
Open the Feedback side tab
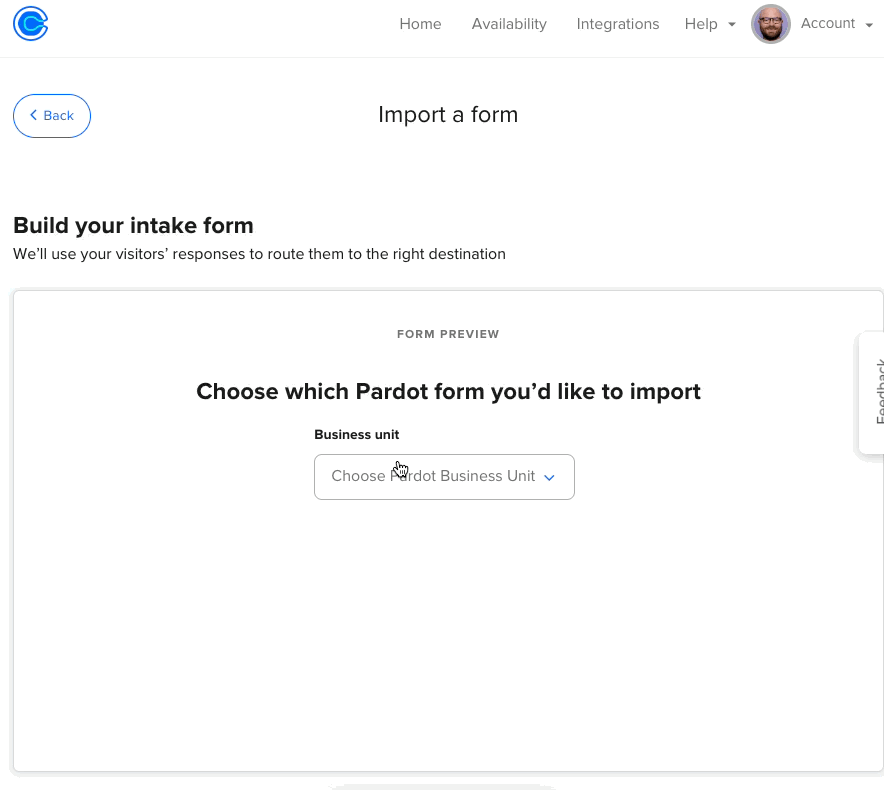pos(873,393)
